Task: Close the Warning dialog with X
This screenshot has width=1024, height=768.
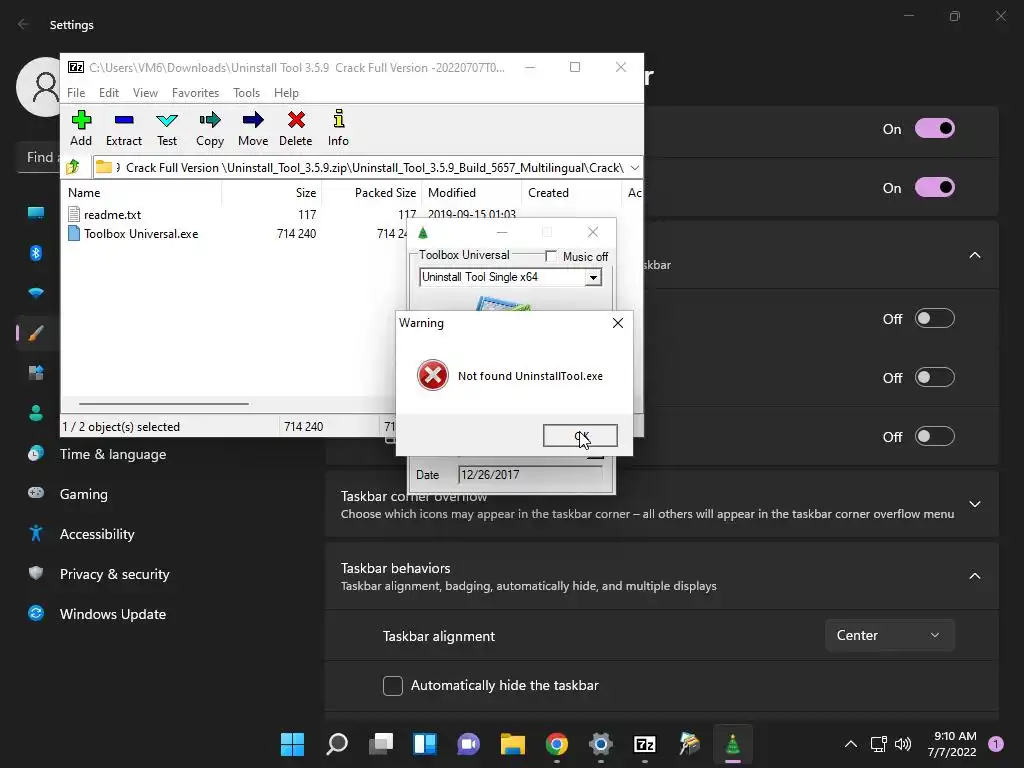Action: (x=618, y=323)
